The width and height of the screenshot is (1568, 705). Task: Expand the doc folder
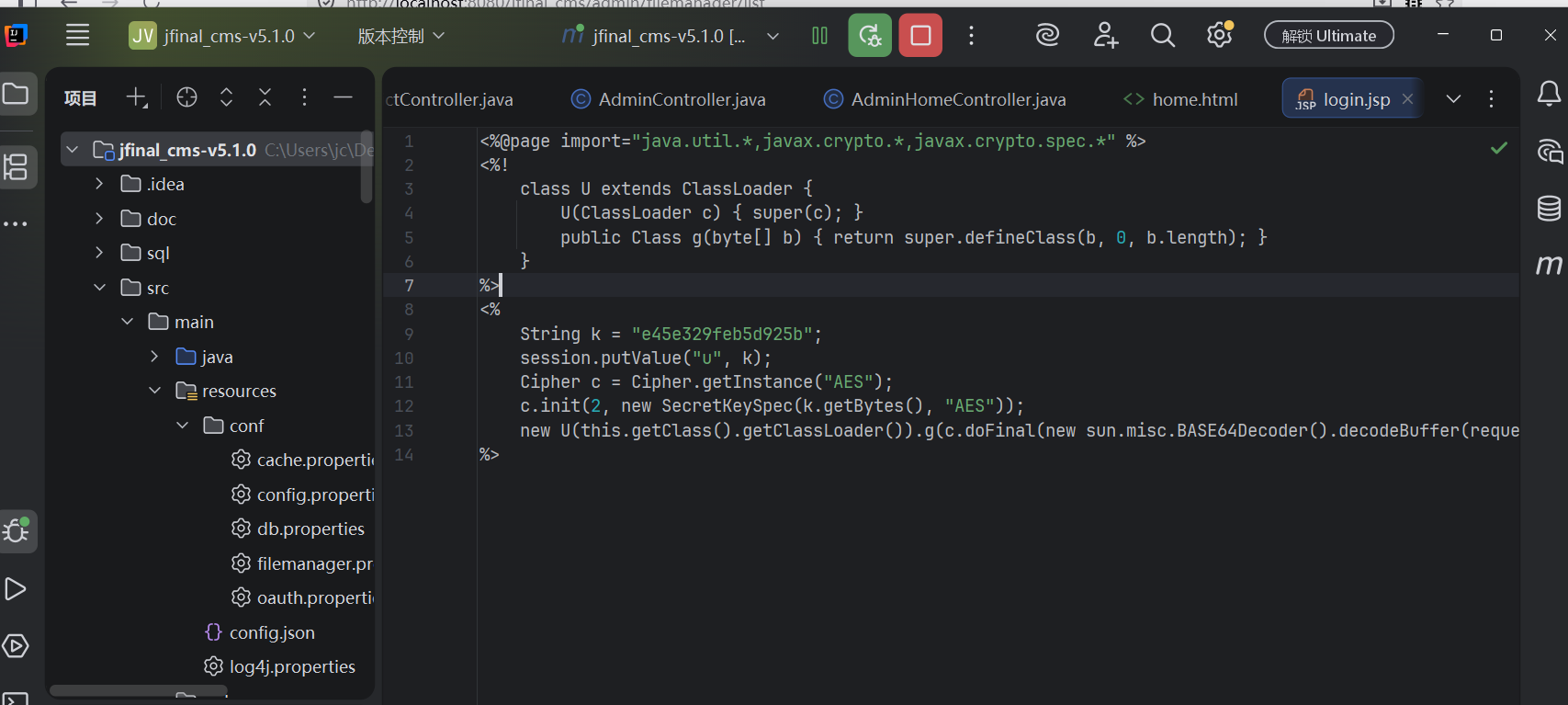[x=99, y=218]
